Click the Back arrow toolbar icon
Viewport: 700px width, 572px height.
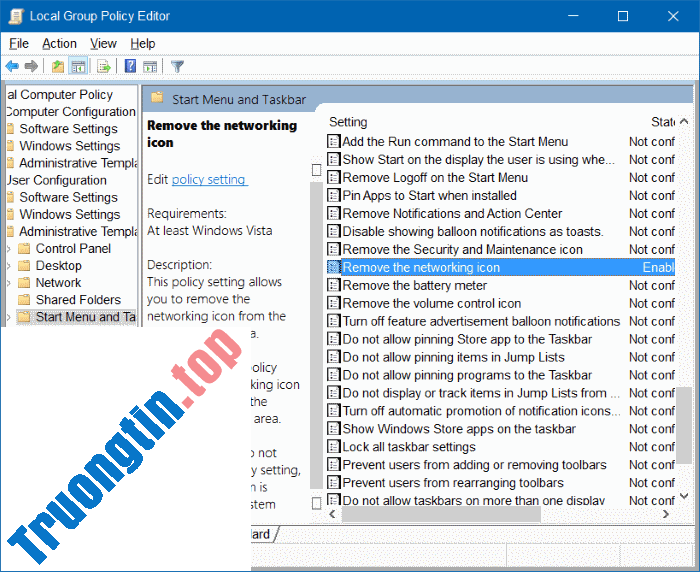pyautogui.click(x=12, y=67)
